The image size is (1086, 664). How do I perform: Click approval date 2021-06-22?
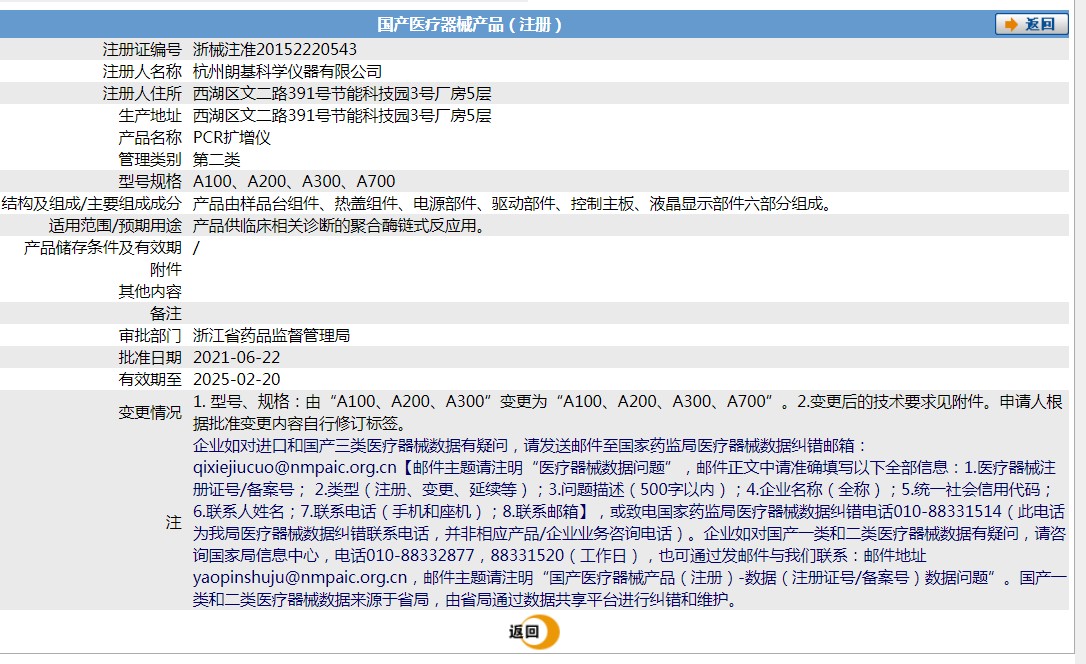point(236,357)
